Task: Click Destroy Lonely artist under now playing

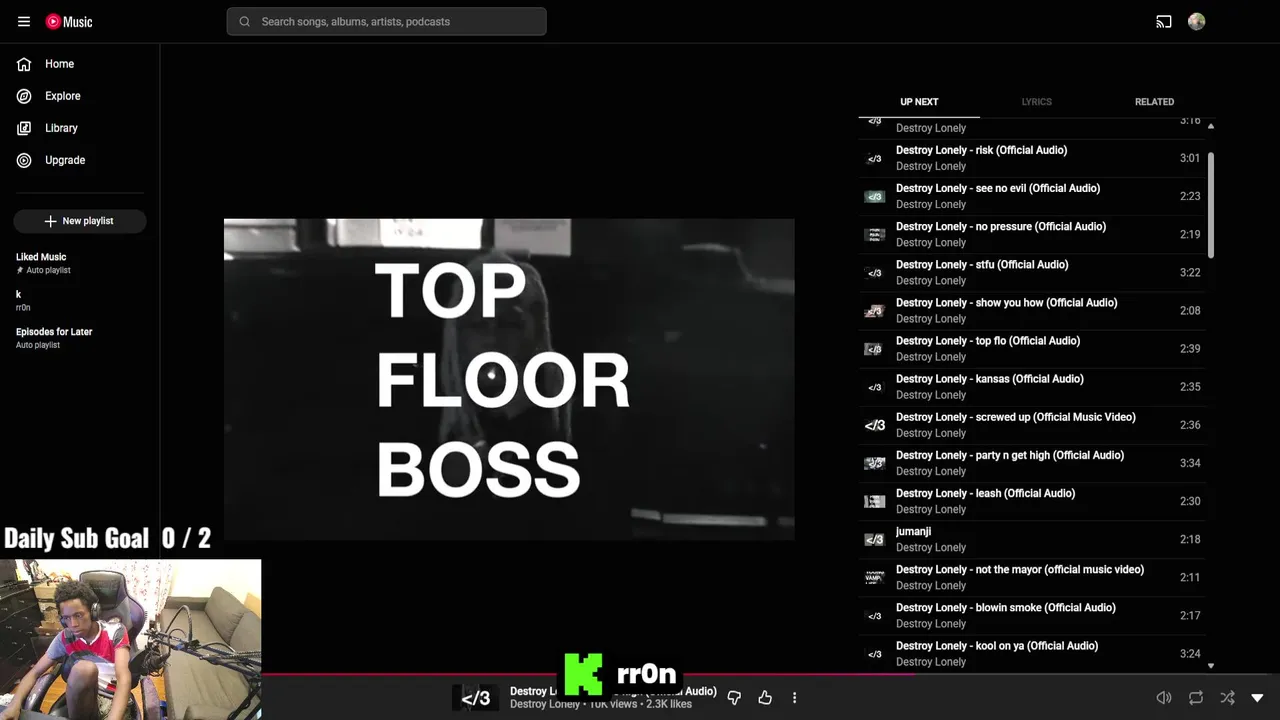Action: coord(545,704)
